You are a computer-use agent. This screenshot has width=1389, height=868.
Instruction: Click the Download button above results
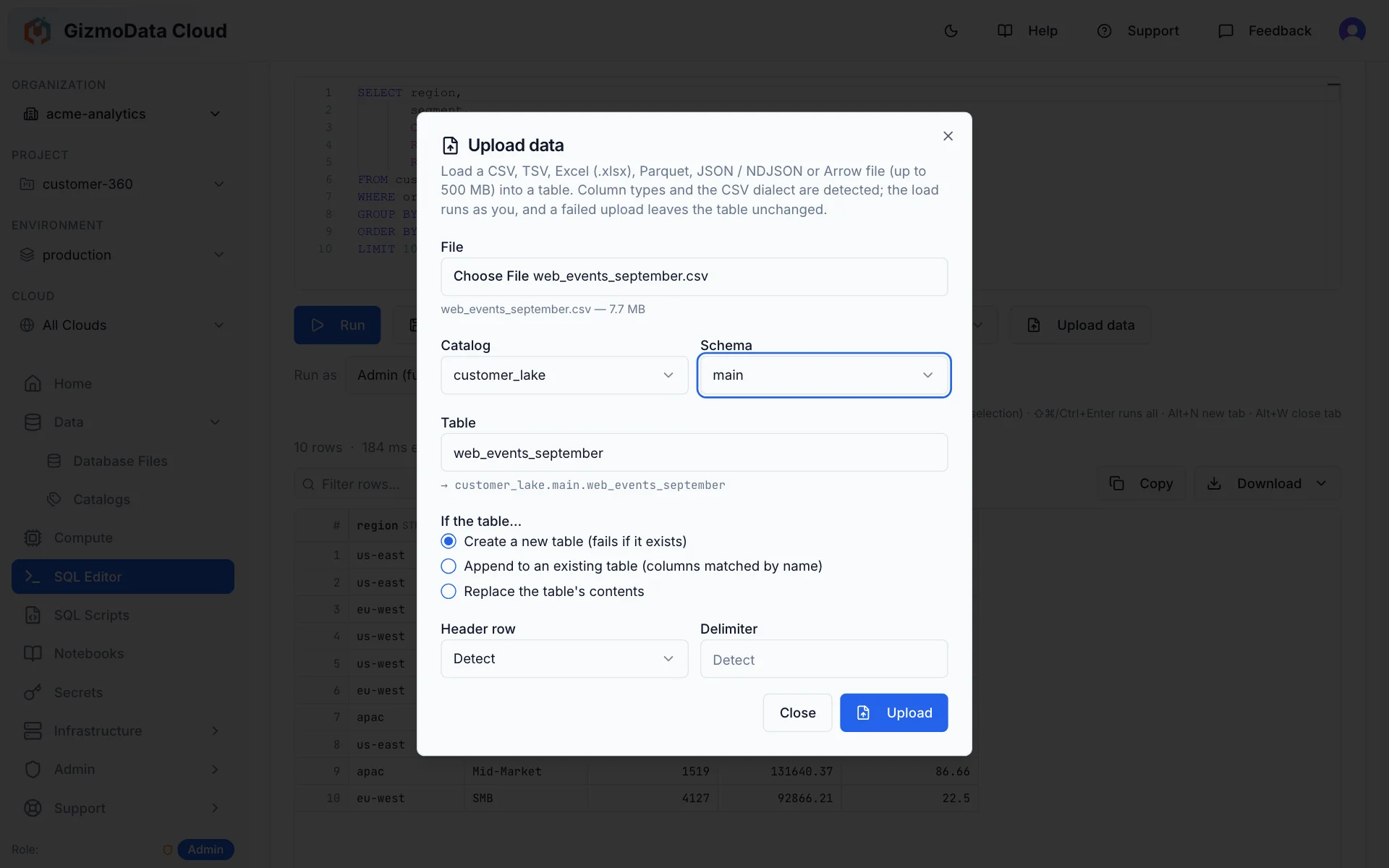tap(1267, 483)
